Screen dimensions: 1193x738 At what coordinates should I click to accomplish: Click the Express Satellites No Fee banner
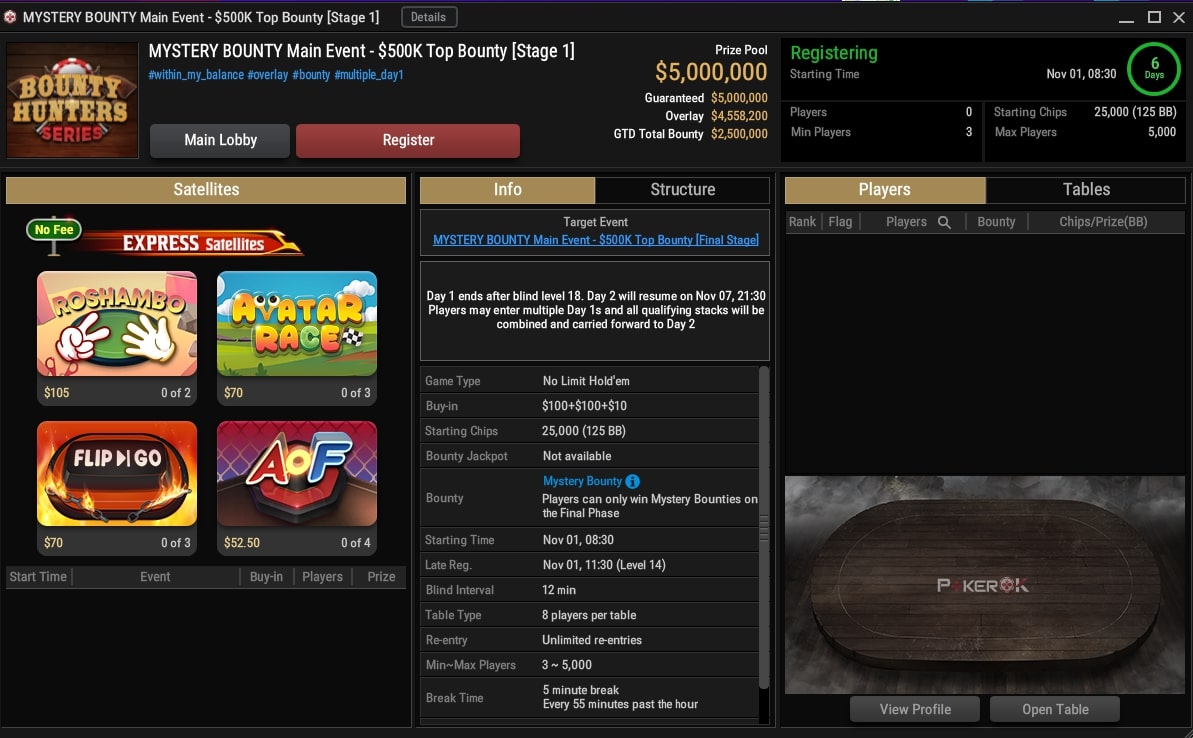click(164, 238)
